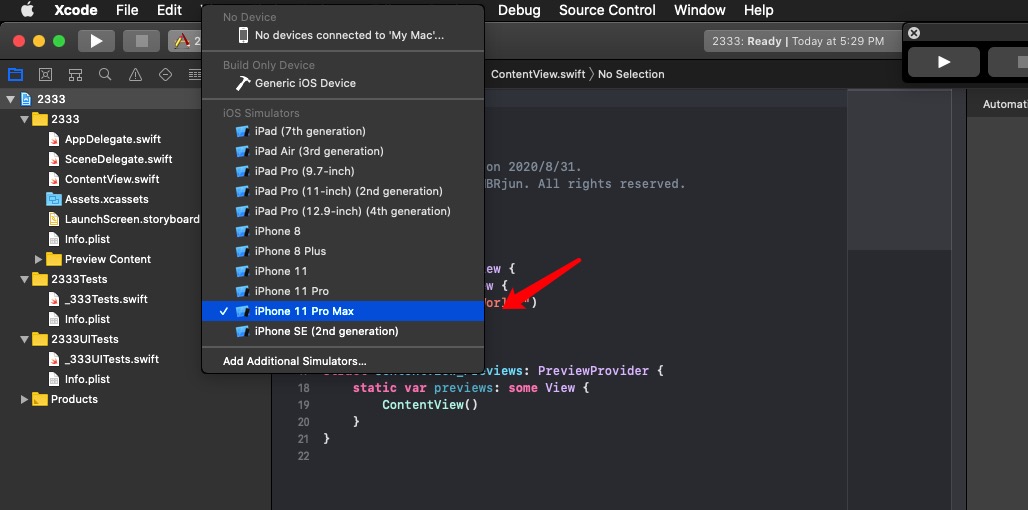Open the Window menu
This screenshot has height=510, width=1028.
point(700,10)
